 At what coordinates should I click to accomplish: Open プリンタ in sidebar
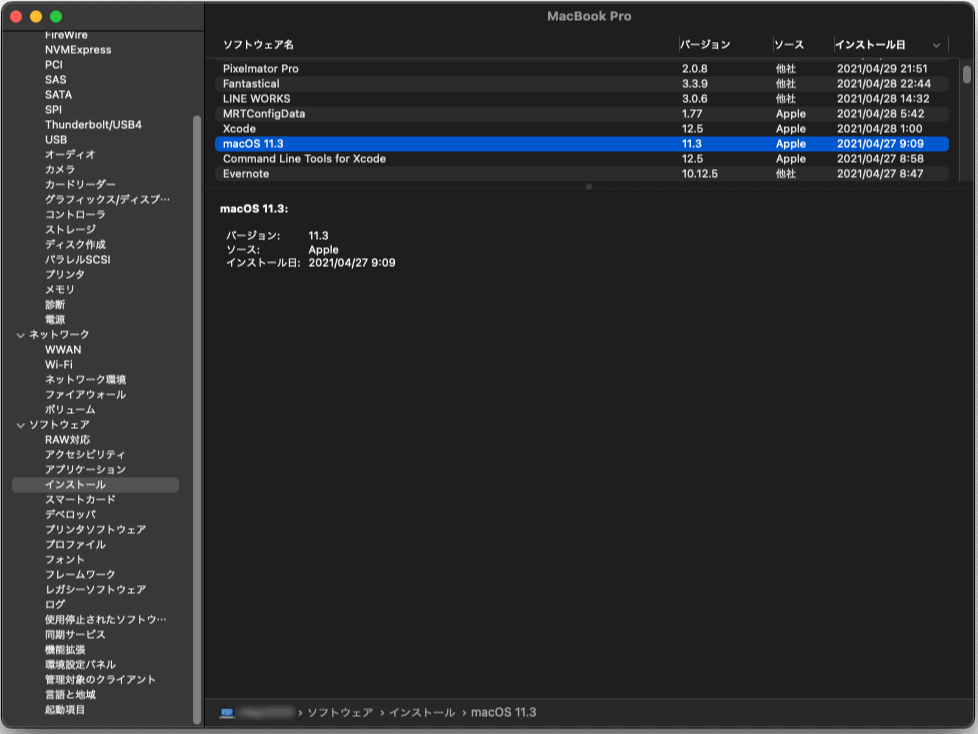65,274
